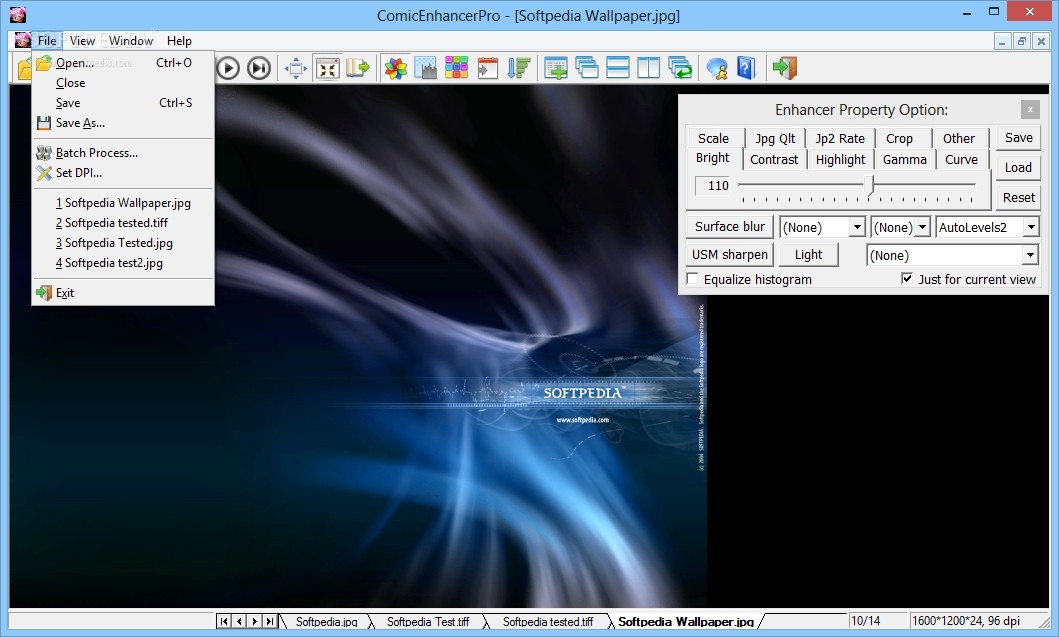Open the first (None) dropdown beside Surface blur
The height and width of the screenshot is (637, 1059).
point(856,227)
